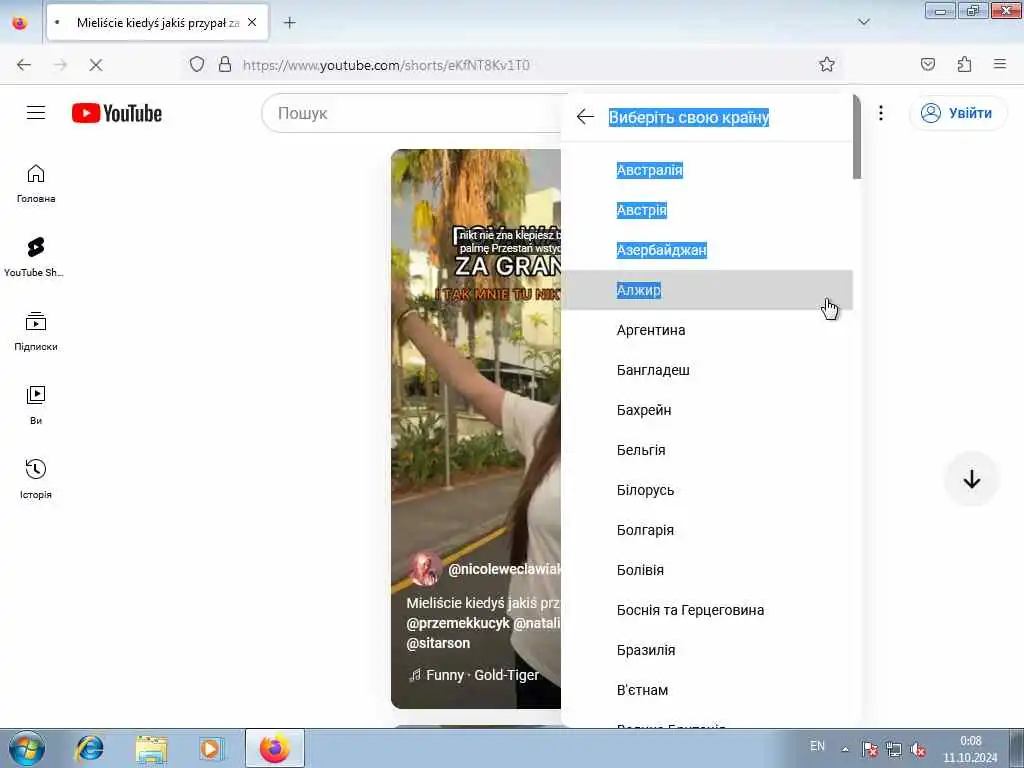Open YouTube Shorts in sidebar
1024x768 pixels.
tap(36, 257)
